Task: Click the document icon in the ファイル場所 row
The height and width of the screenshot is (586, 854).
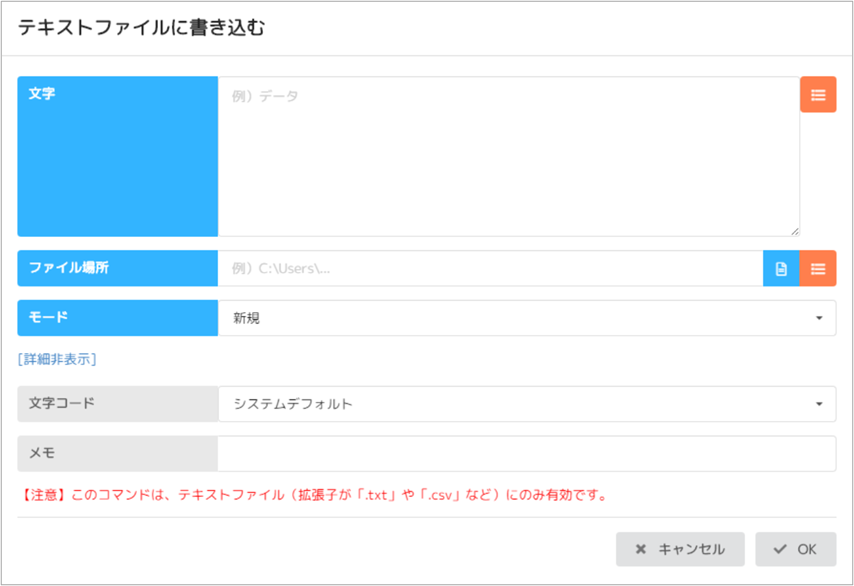Action: point(781,268)
